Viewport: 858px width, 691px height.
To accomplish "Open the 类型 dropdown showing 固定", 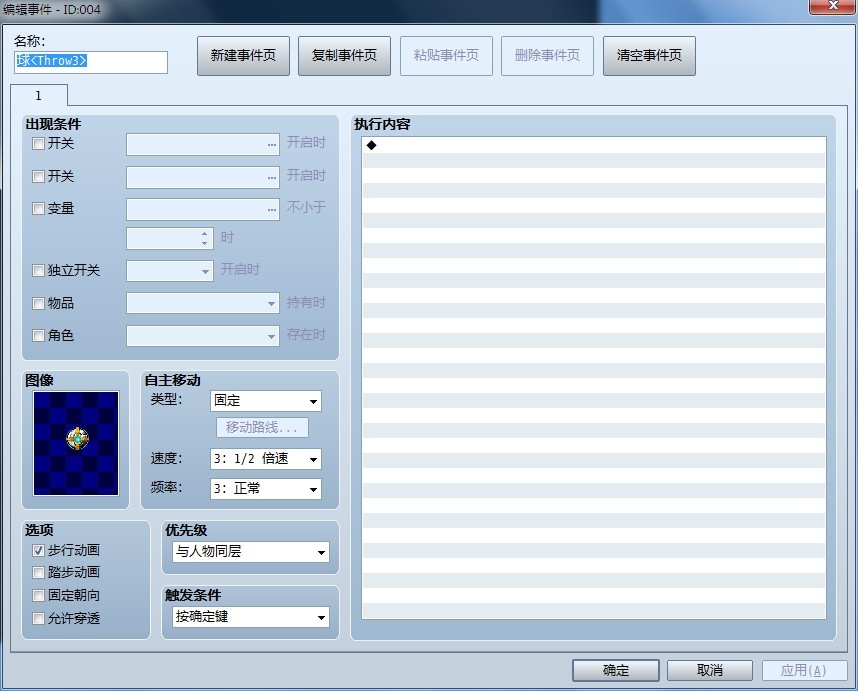I will [265, 401].
